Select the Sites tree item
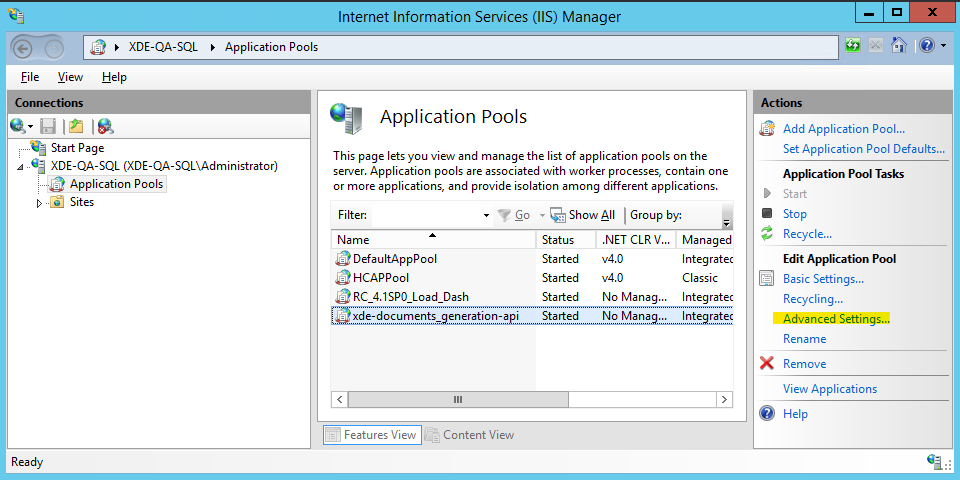The height and width of the screenshot is (480, 960). [x=81, y=202]
